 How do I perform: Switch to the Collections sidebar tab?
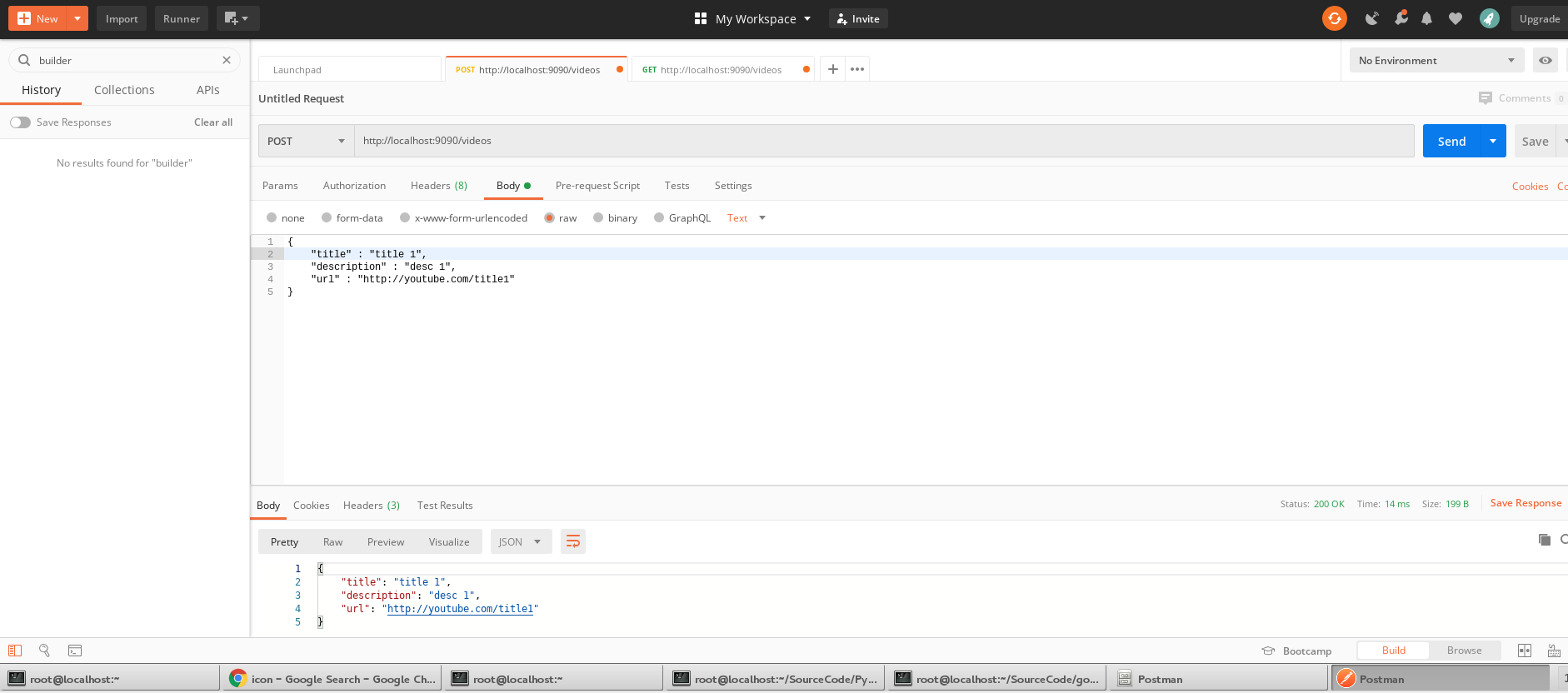124,90
